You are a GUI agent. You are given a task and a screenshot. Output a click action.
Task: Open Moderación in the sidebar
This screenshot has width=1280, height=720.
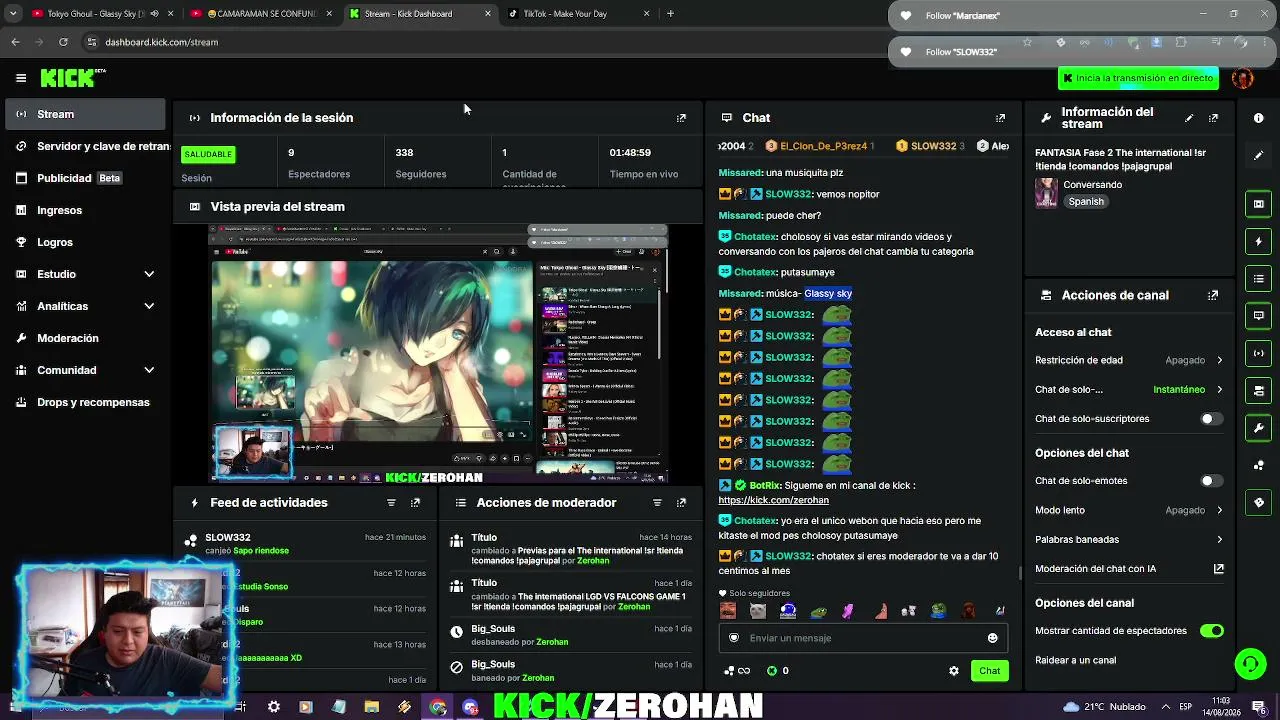(x=85, y=338)
